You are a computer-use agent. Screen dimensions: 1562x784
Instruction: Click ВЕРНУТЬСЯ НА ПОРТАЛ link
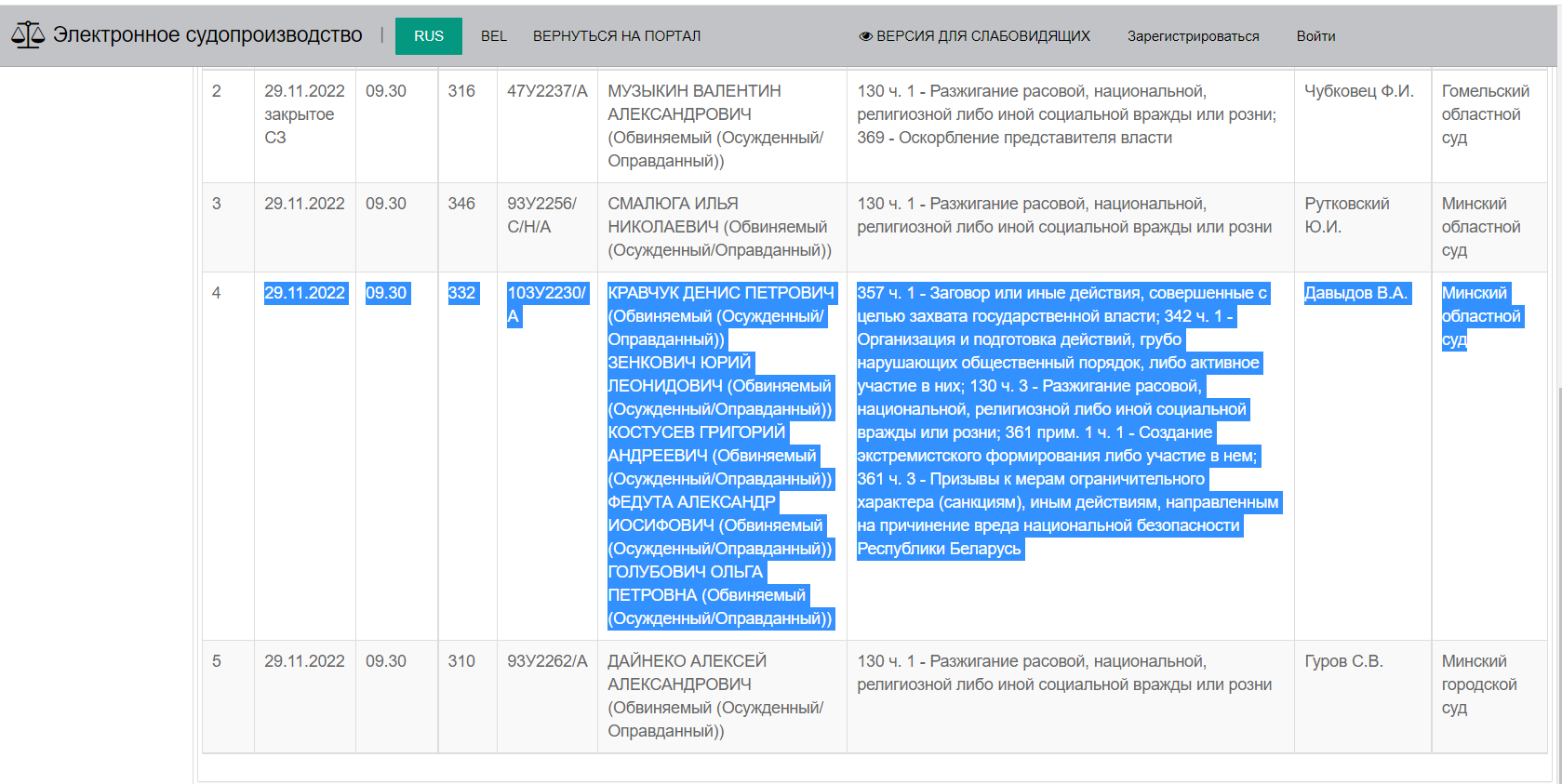(616, 36)
